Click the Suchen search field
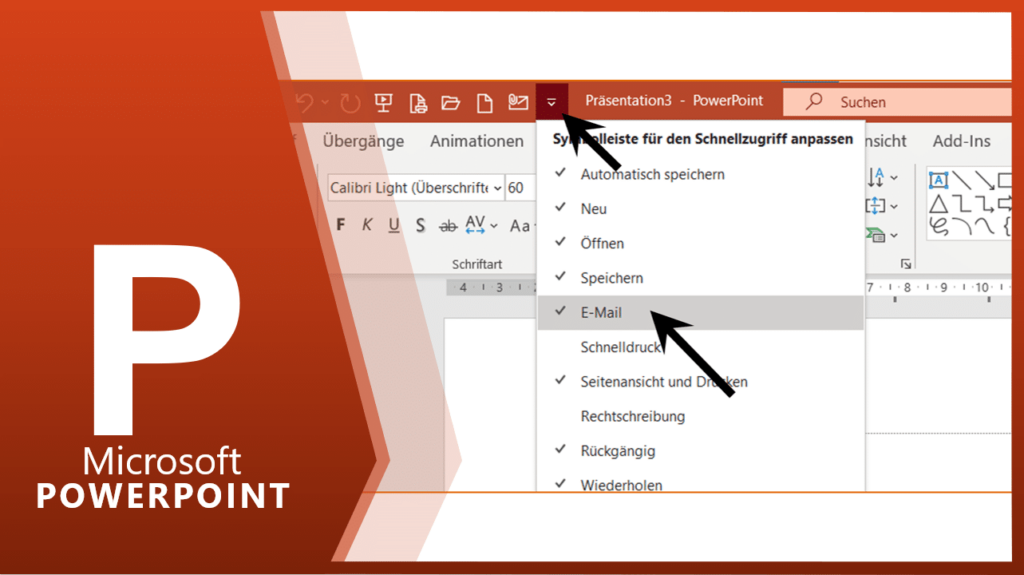 point(897,102)
